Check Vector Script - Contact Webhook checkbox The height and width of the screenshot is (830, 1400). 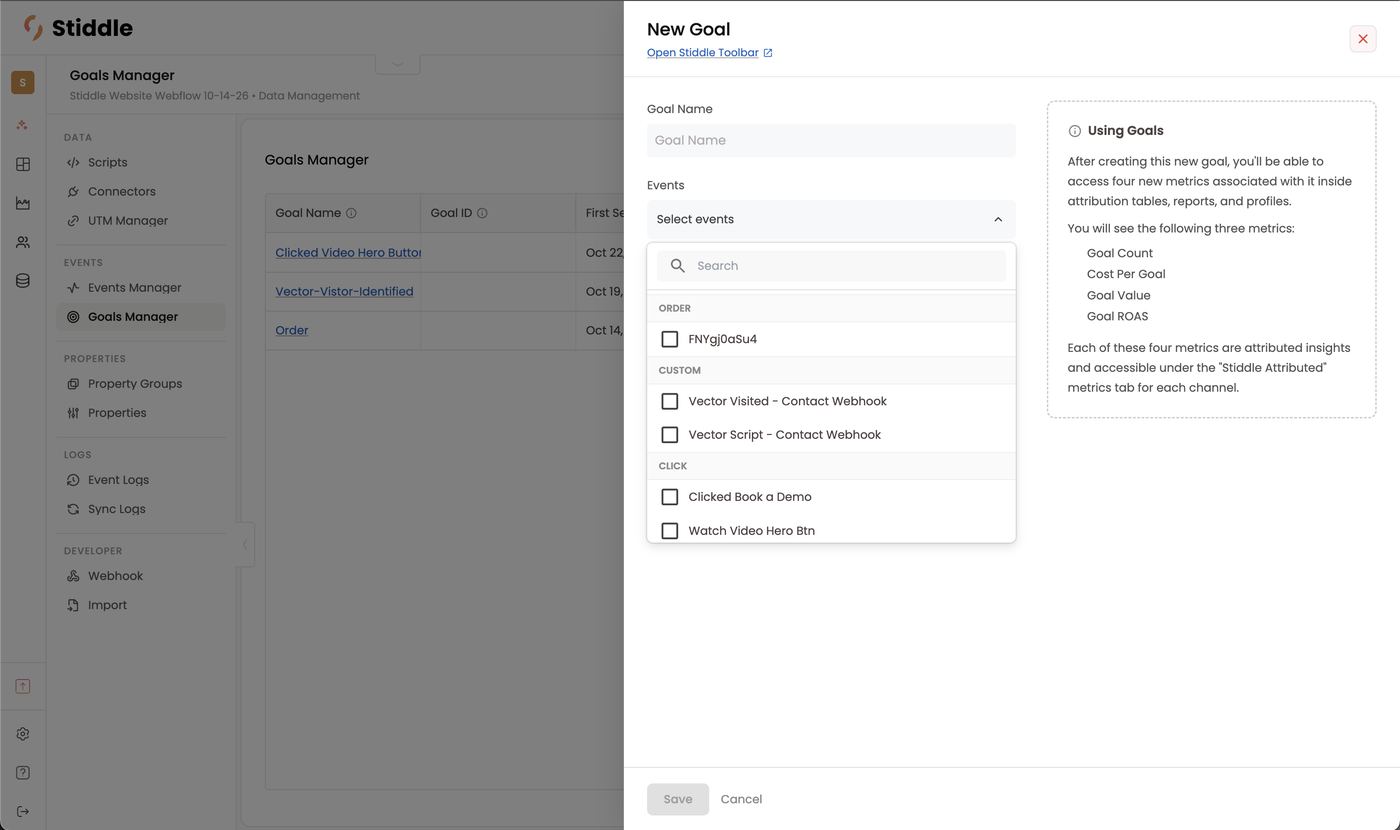pos(670,435)
